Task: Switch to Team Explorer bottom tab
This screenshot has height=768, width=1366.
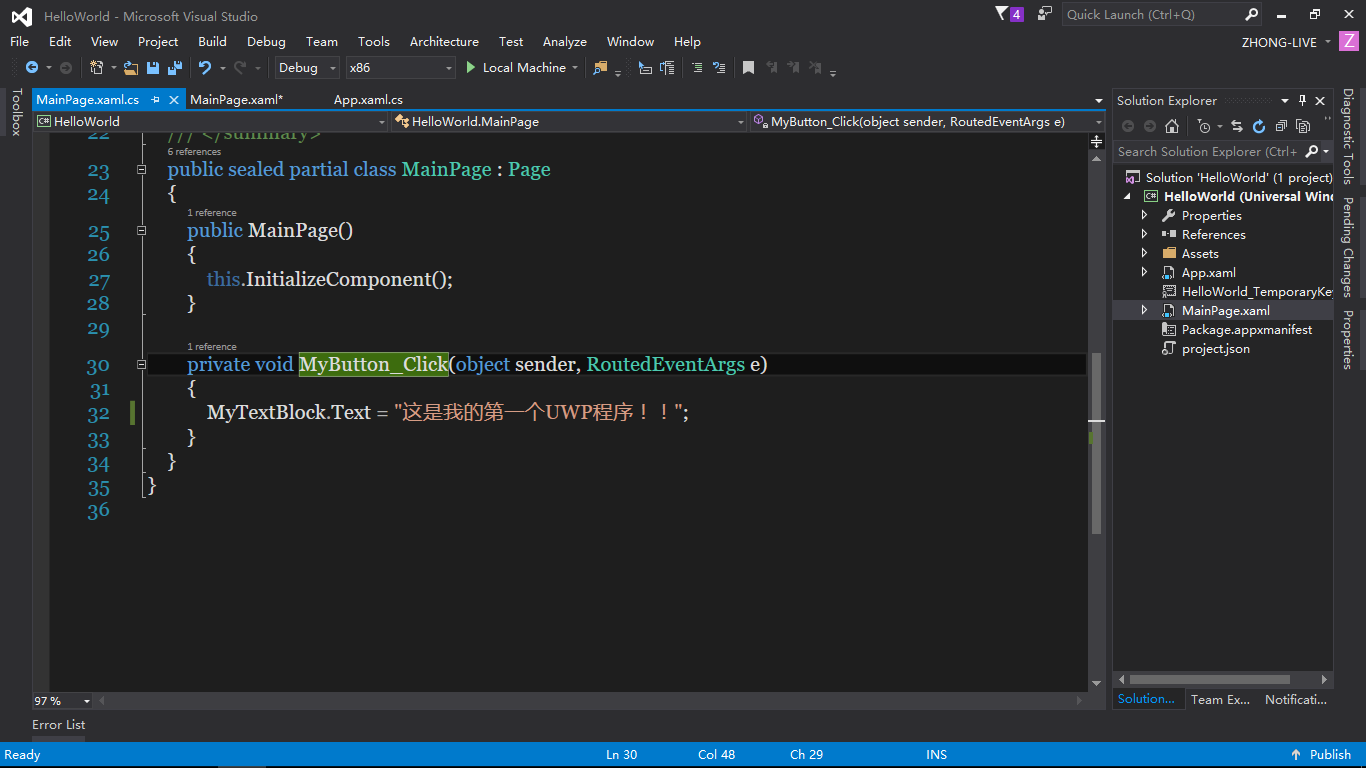Action: 1220,700
